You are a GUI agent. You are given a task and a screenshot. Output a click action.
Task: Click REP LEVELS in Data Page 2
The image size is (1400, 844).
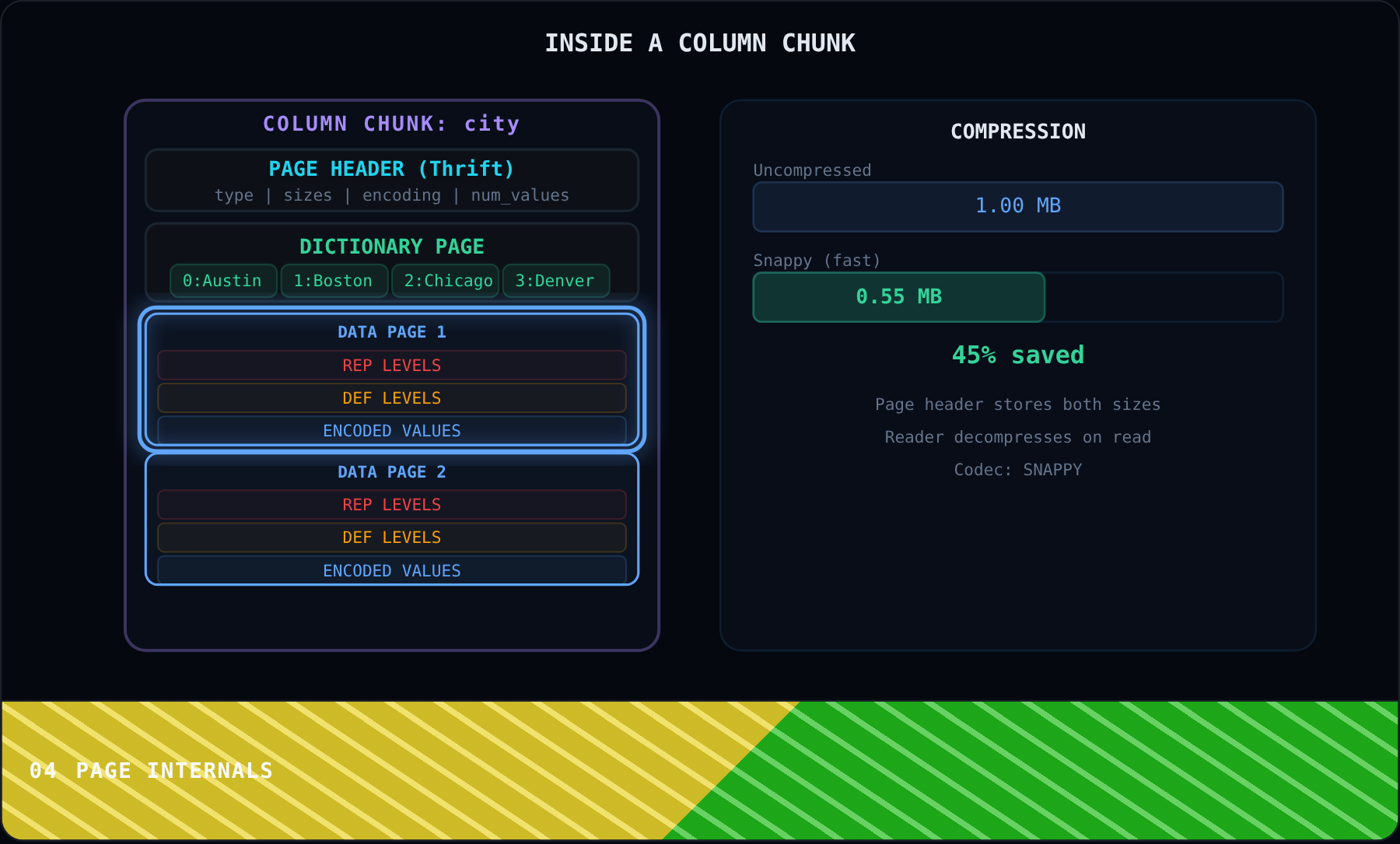(392, 505)
